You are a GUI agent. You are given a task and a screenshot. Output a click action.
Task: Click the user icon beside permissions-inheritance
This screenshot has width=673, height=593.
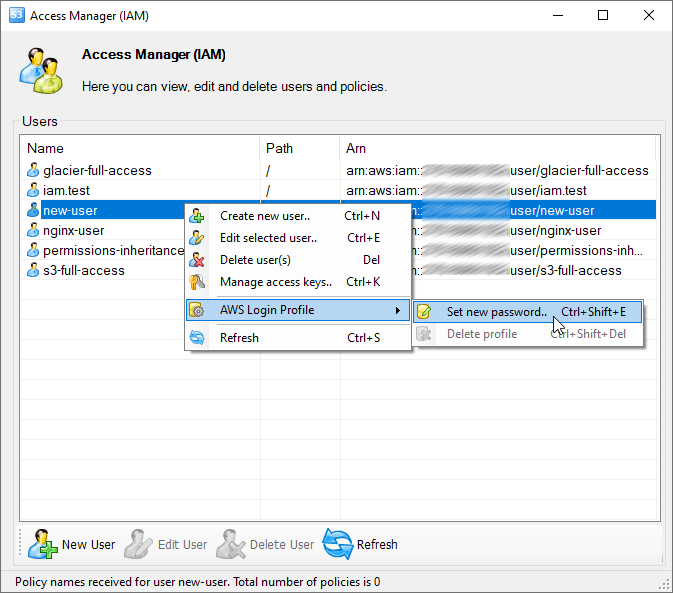pyautogui.click(x=33, y=250)
